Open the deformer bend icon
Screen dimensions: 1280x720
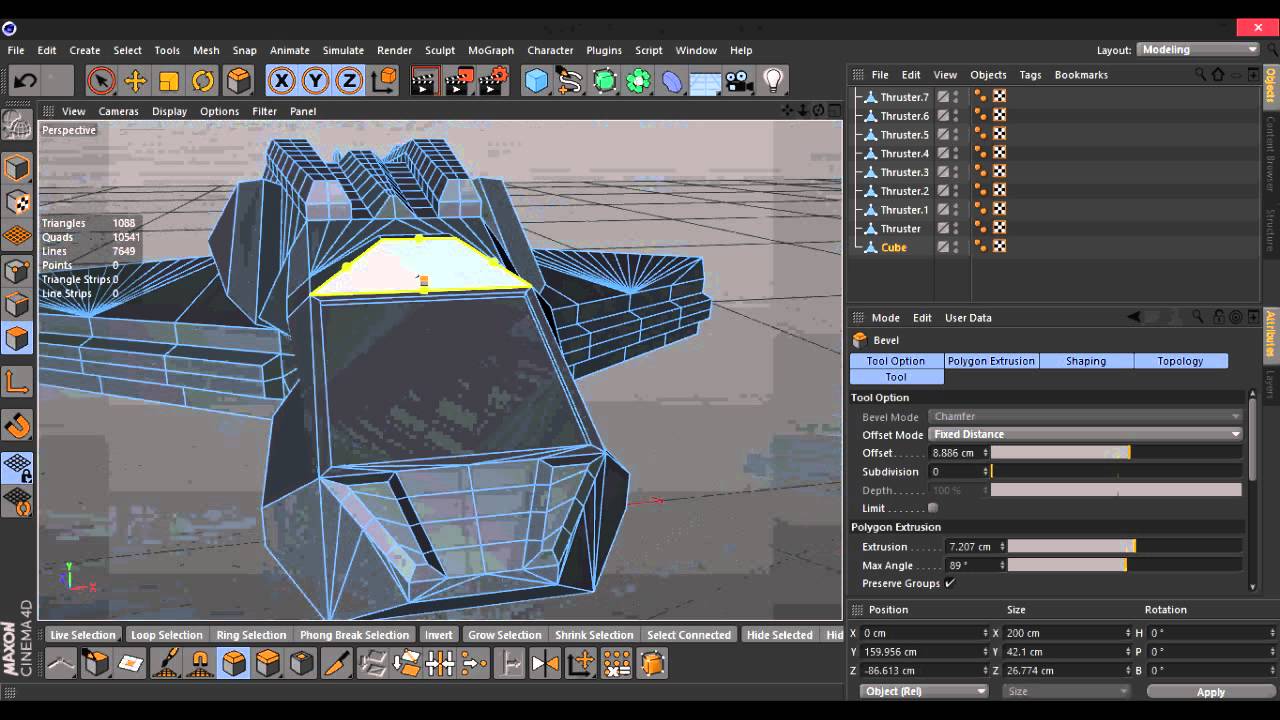tap(673, 81)
